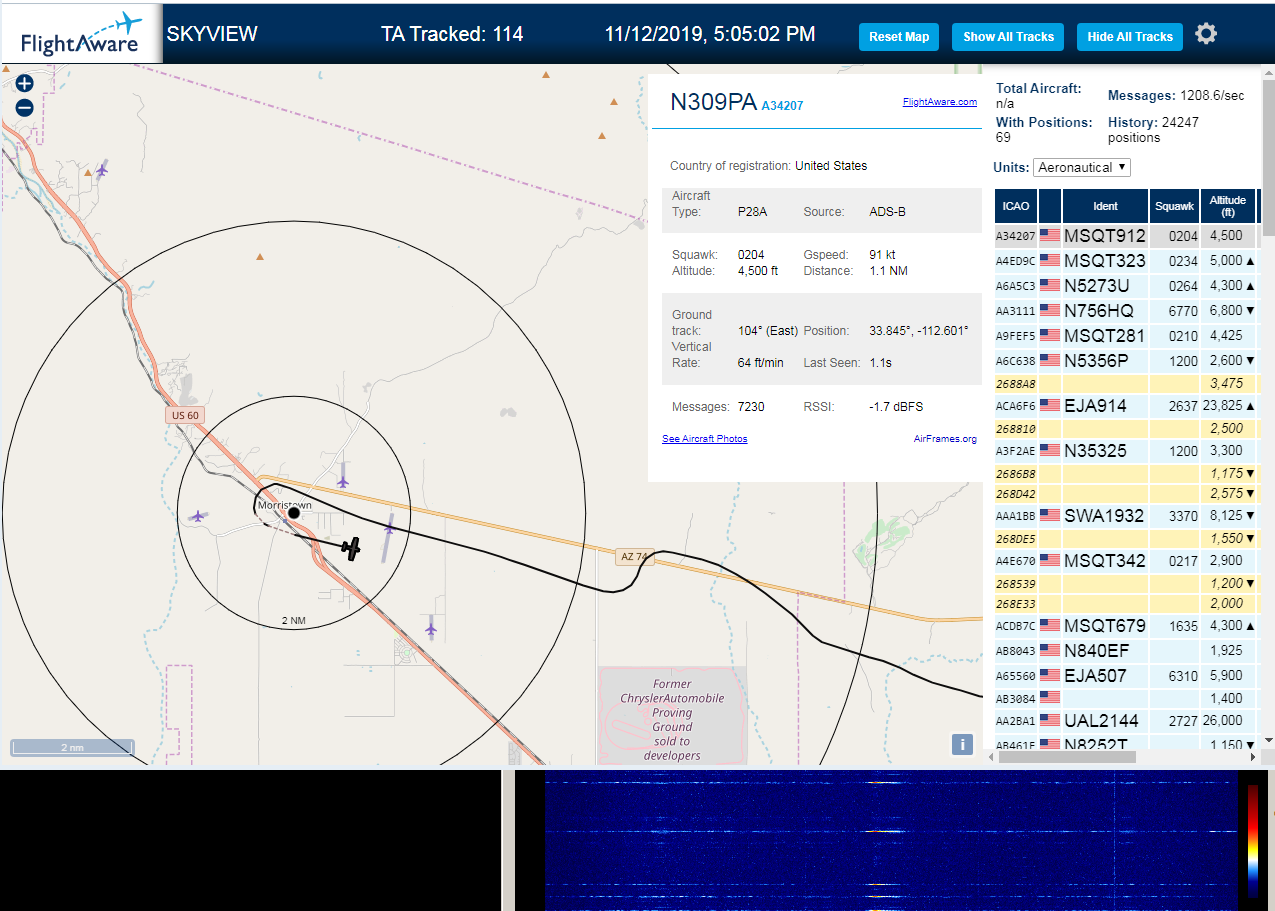The height and width of the screenshot is (911, 1275).
Task: Click the purple aircraft icon west of Morristown
Action: tap(198, 516)
